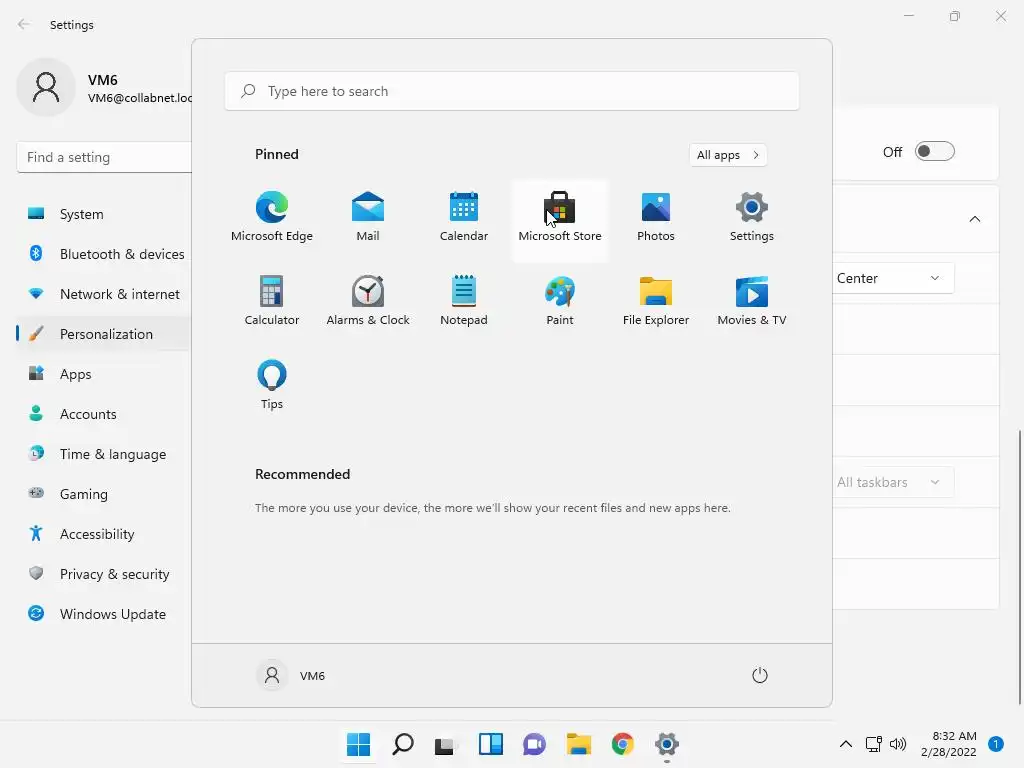The image size is (1024, 768).
Task: Open the All taskbars dropdown
Action: coord(893,482)
